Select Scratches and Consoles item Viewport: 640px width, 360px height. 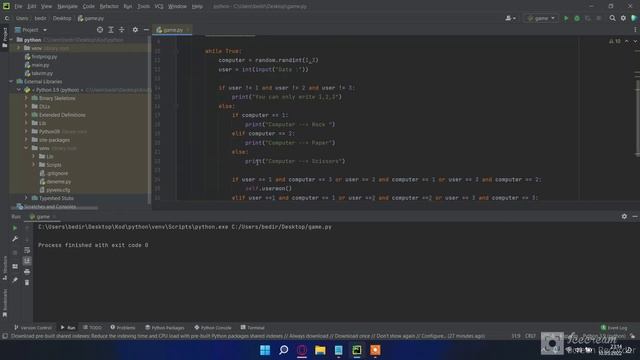coord(50,207)
